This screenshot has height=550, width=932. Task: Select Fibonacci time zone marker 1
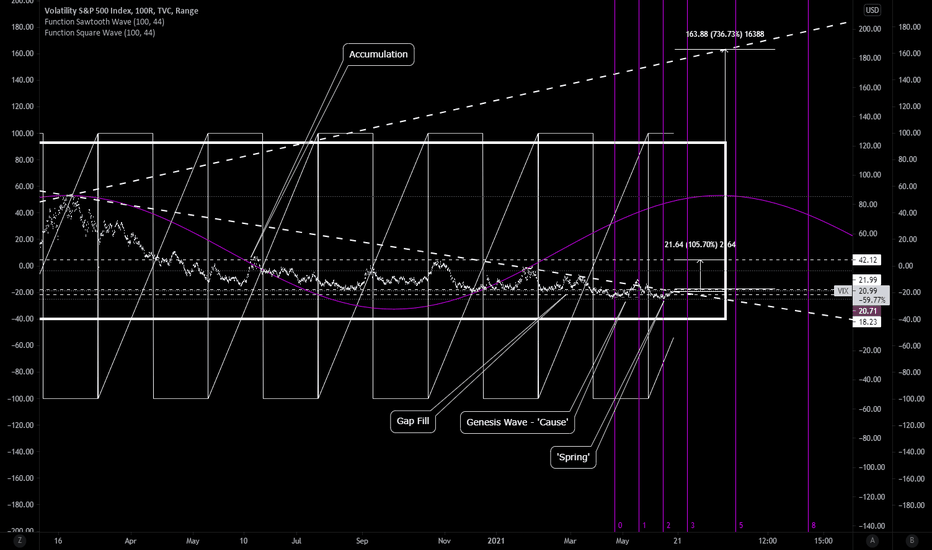click(x=644, y=526)
